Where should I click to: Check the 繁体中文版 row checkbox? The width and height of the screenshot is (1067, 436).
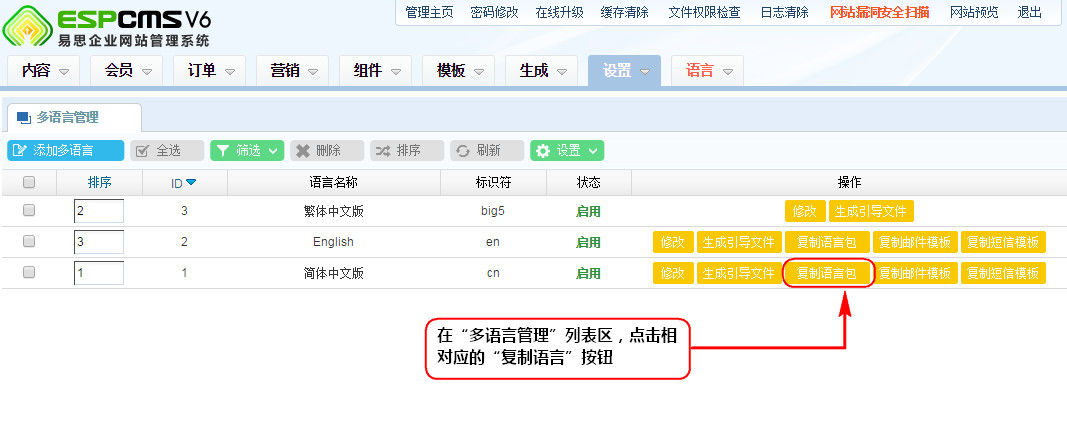pos(29,211)
